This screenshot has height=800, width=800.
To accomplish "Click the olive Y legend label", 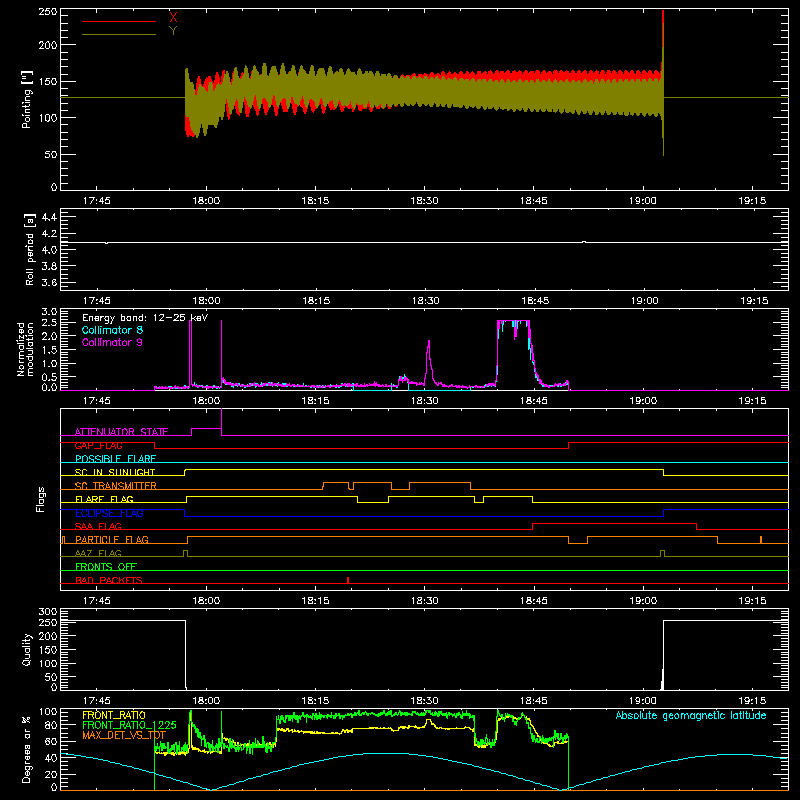I will 173,31.
